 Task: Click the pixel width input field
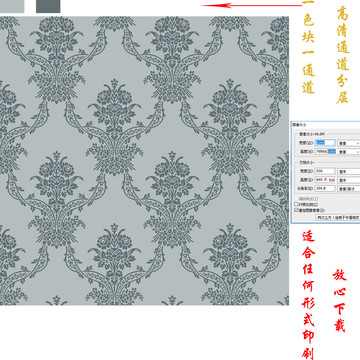point(325,143)
